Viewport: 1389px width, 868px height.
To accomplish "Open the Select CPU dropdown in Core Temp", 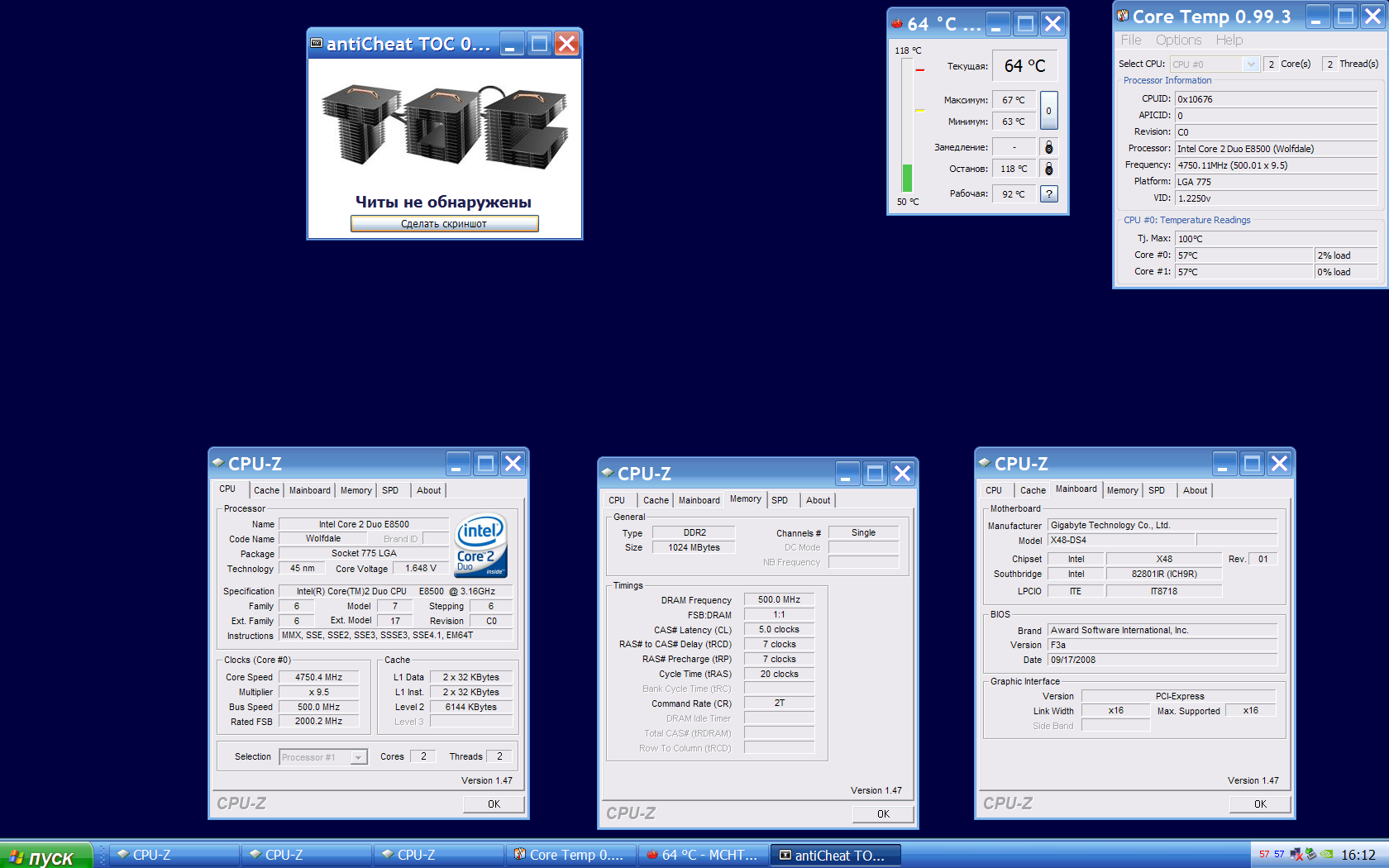I will (1251, 64).
